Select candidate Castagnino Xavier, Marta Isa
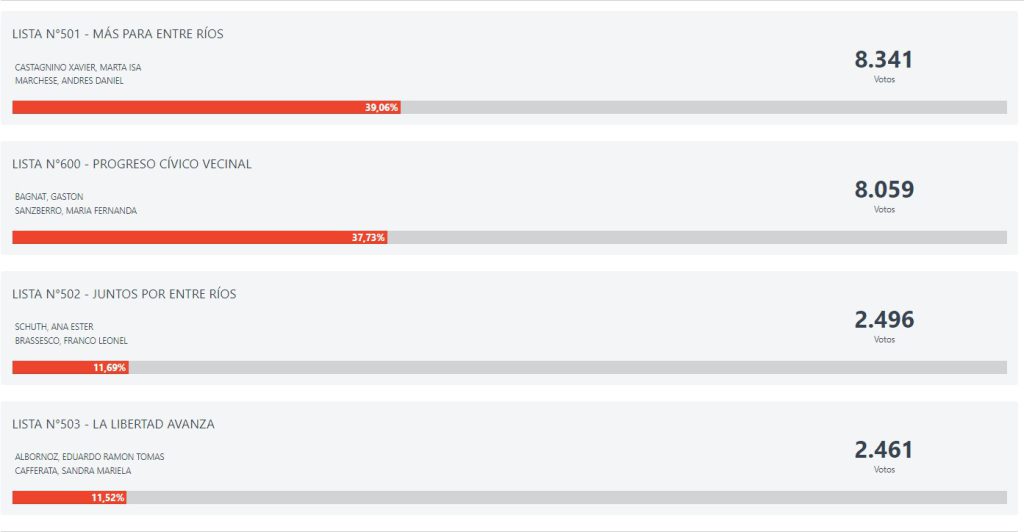Viewport: 1024px width, 532px height. point(78,67)
